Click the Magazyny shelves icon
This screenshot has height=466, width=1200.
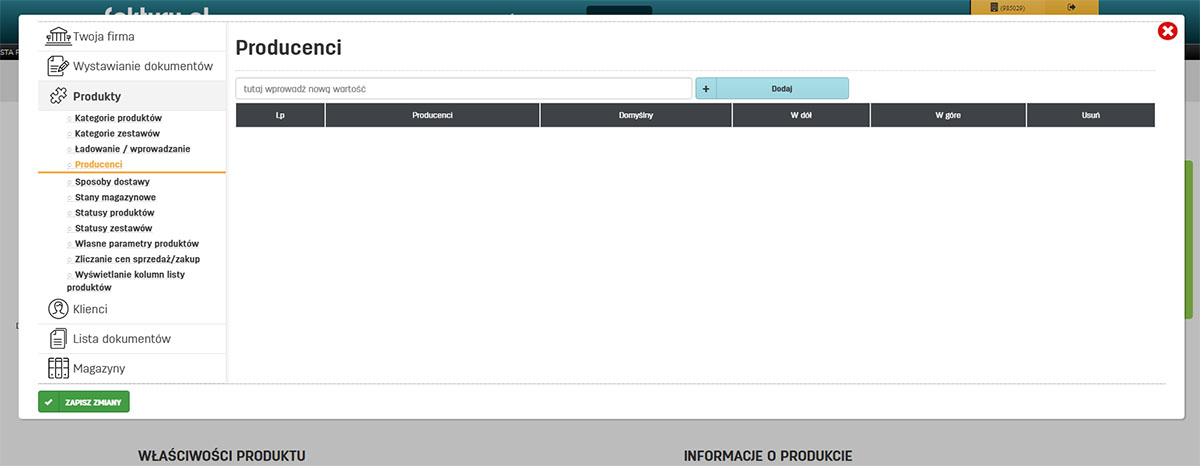[58, 368]
